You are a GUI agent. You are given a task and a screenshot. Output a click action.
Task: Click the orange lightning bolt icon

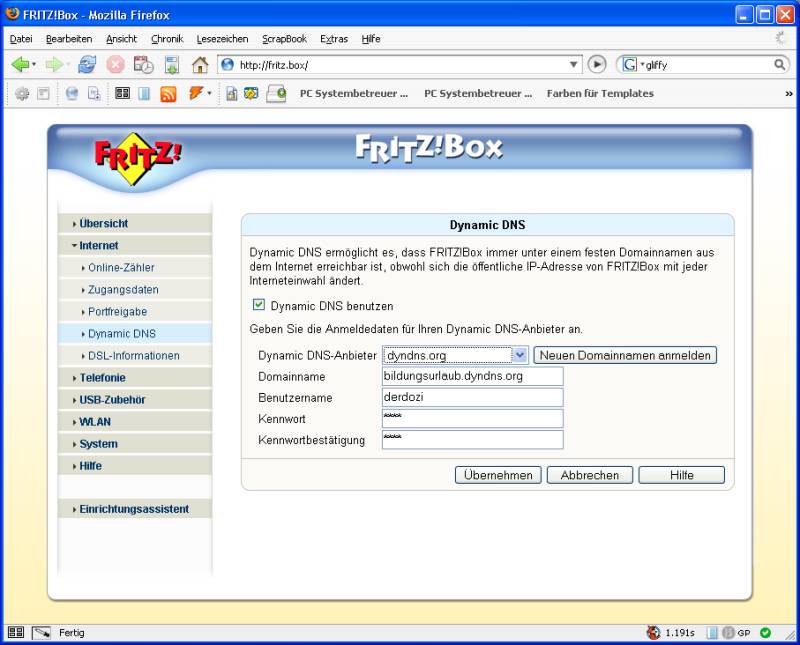pos(196,93)
